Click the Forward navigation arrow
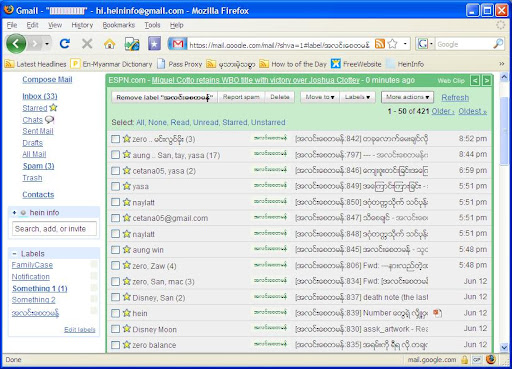The height and width of the screenshot is (369, 512). 35,44
